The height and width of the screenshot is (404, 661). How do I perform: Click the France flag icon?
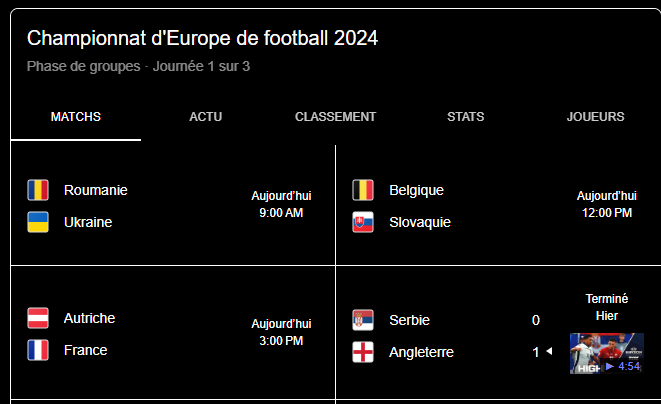tap(38, 350)
